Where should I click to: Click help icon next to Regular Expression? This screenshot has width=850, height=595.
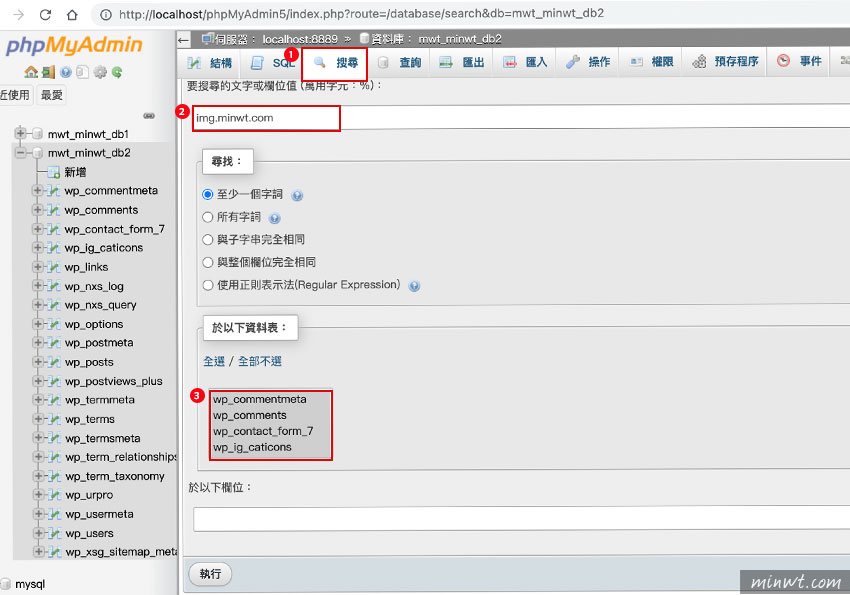414,286
